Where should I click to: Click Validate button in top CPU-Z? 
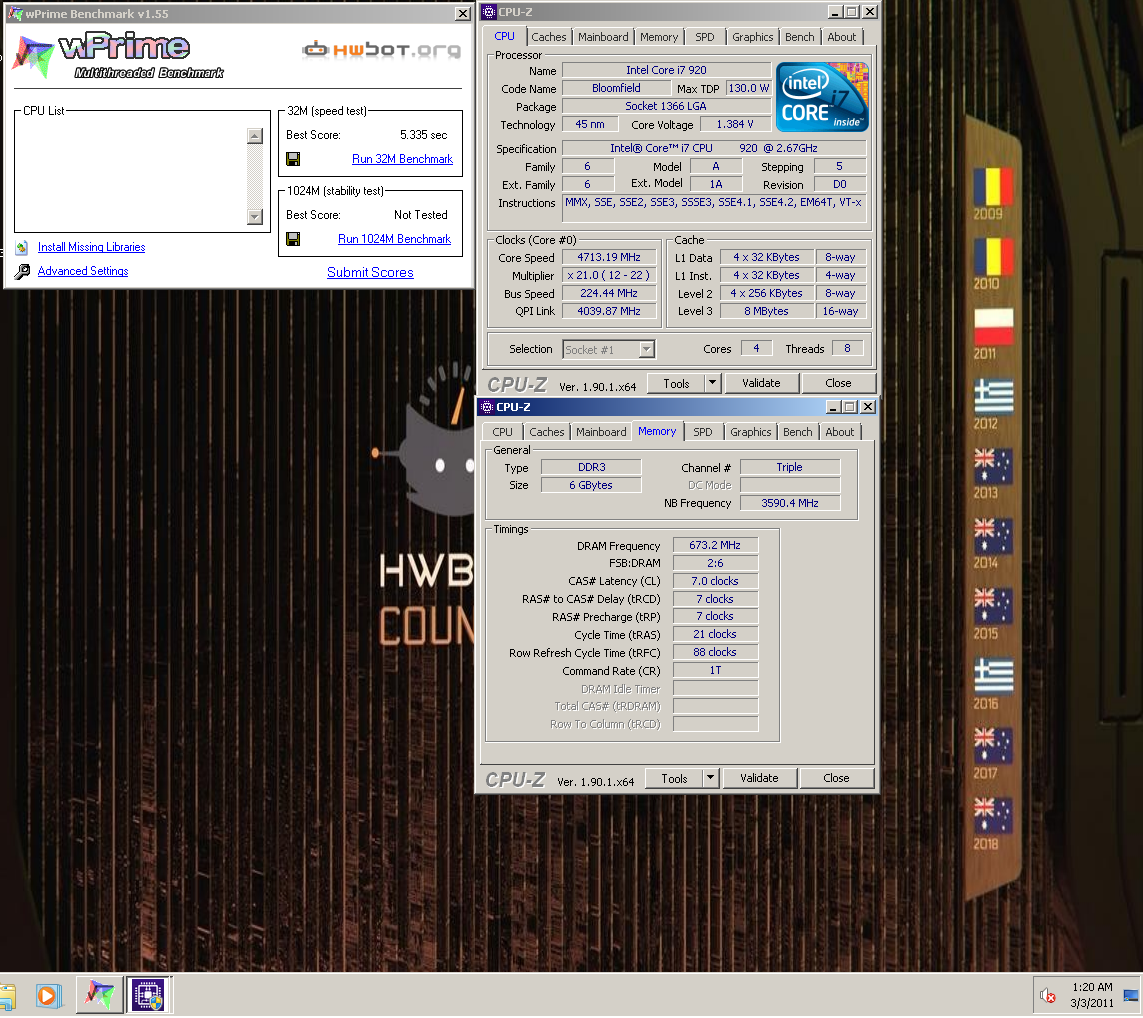pos(761,383)
